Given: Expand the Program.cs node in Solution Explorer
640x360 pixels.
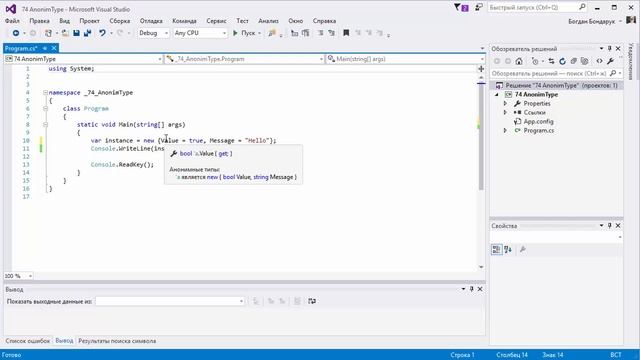Looking at the screenshot, I should [x=505, y=131].
